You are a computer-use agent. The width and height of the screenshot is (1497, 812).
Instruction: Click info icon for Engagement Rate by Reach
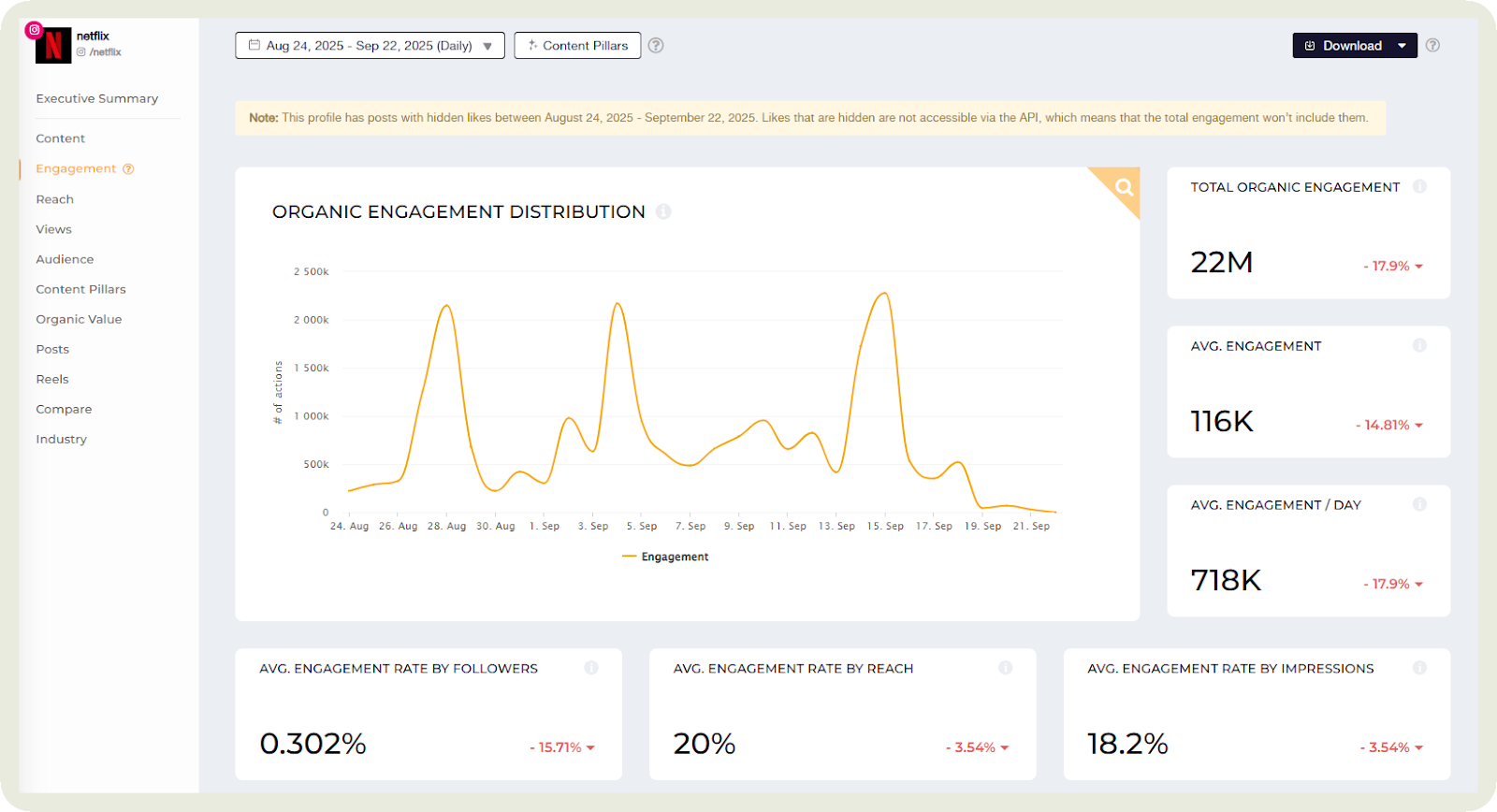point(1006,668)
